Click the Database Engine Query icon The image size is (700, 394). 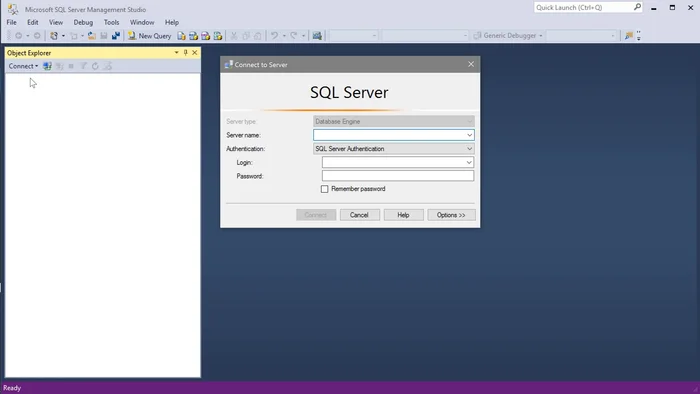[181, 36]
